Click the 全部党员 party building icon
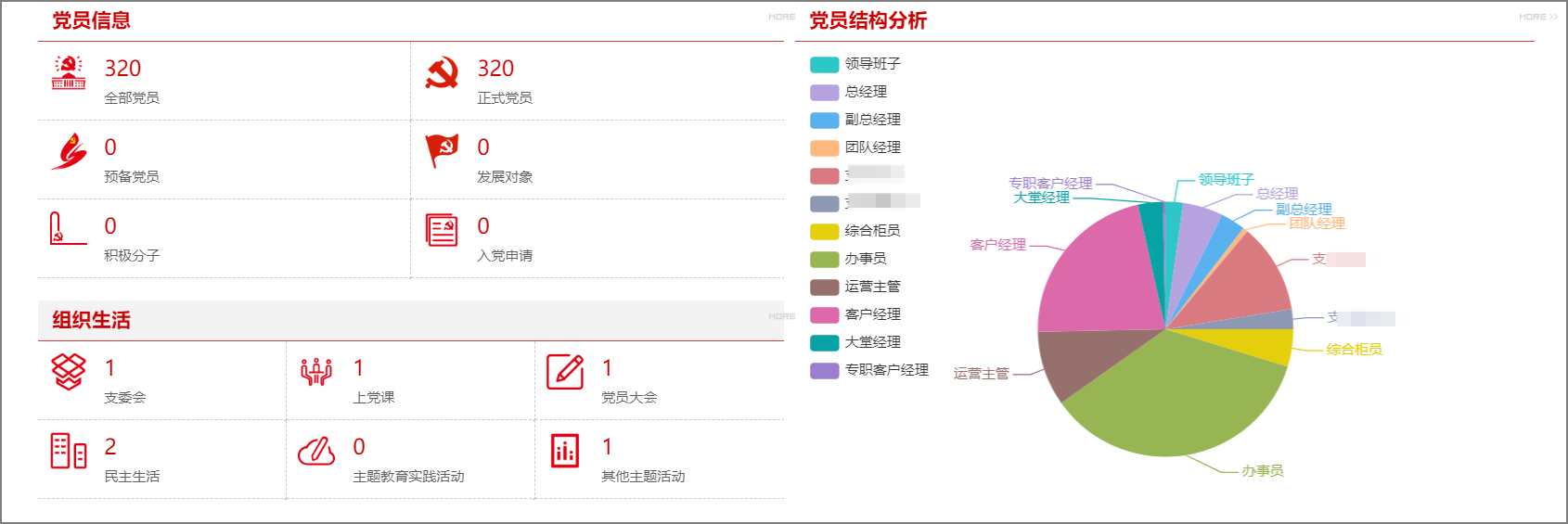The width and height of the screenshot is (1568, 524). tap(69, 71)
